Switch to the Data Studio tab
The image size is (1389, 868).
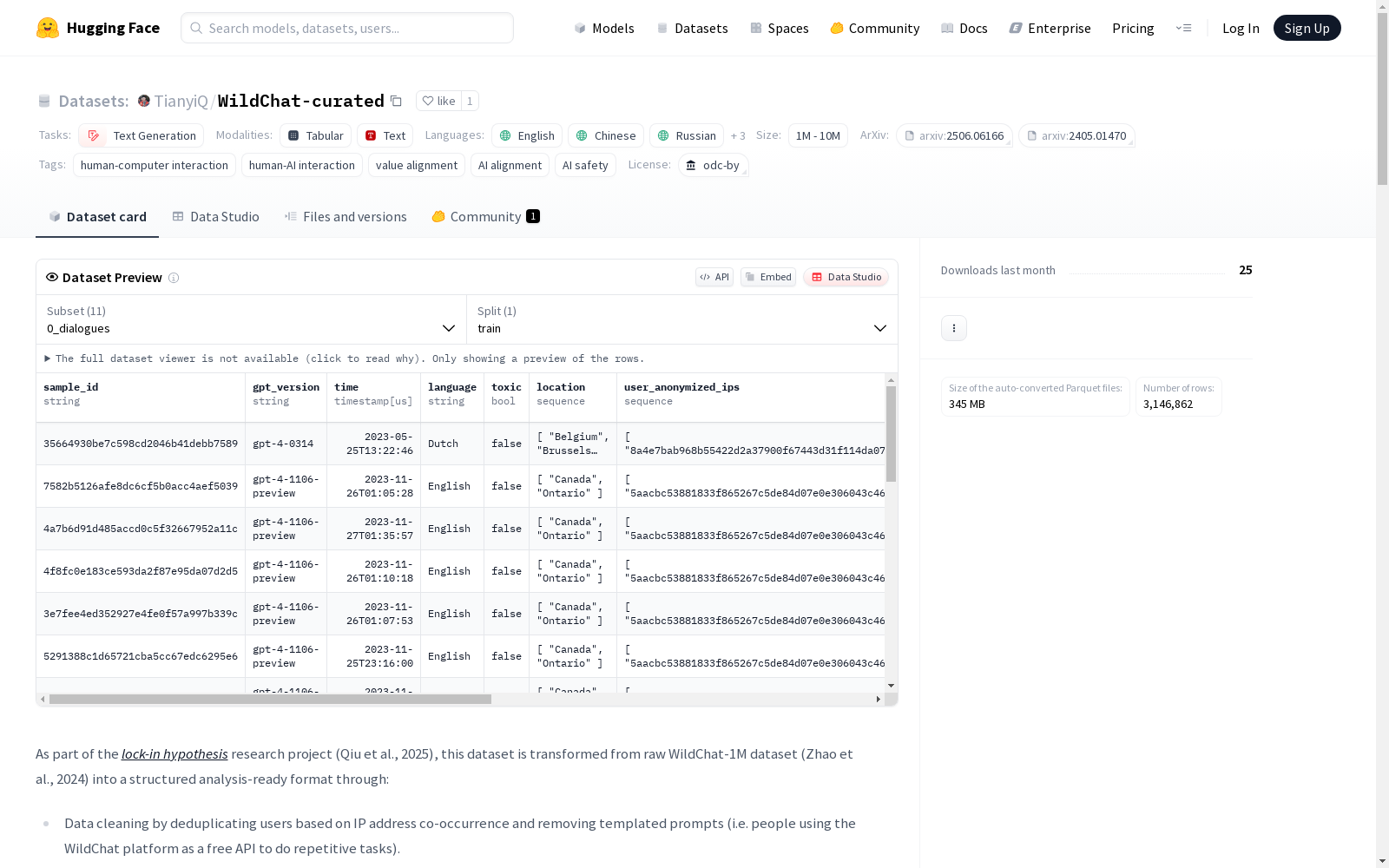click(x=216, y=217)
